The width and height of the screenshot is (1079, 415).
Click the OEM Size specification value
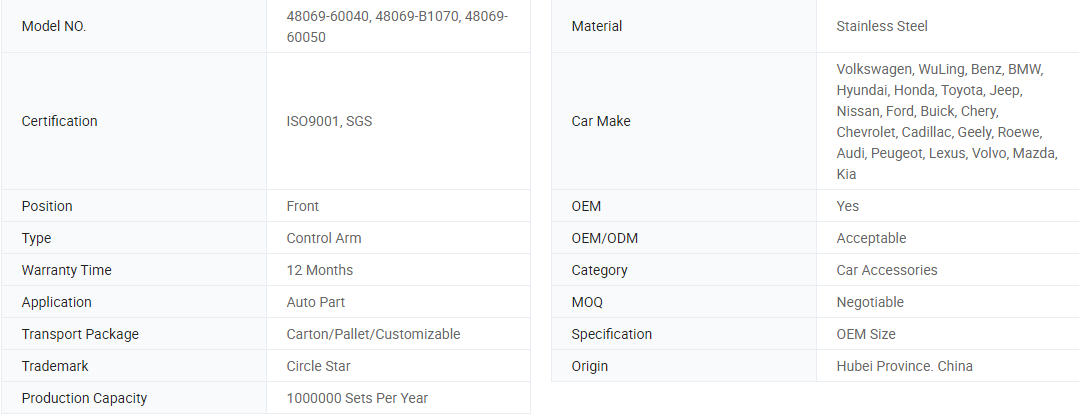point(866,334)
